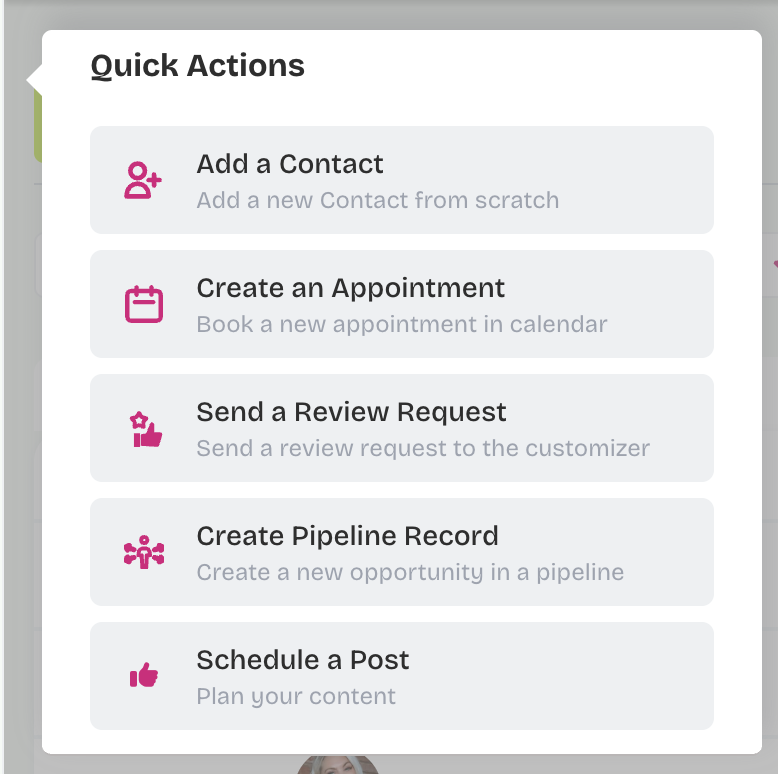Click the thumbs-up Schedule Post icon
The width and height of the screenshot is (778, 774).
(x=144, y=676)
